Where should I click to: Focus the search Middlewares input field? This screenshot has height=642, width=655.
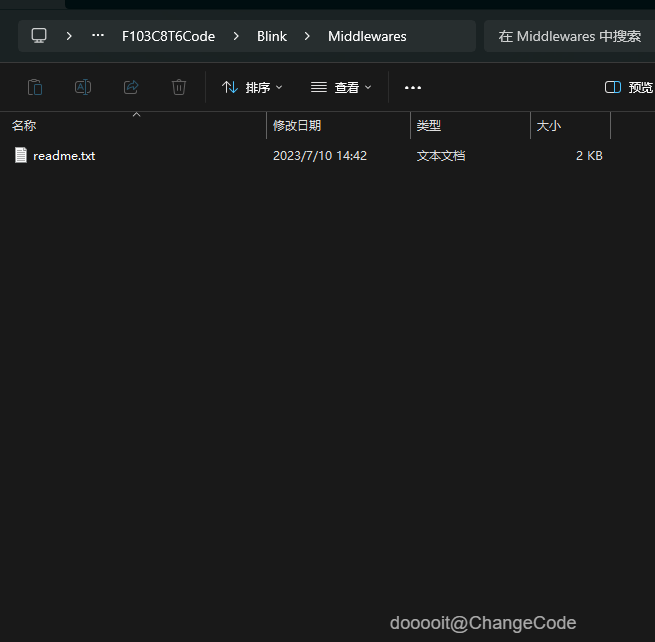click(569, 36)
